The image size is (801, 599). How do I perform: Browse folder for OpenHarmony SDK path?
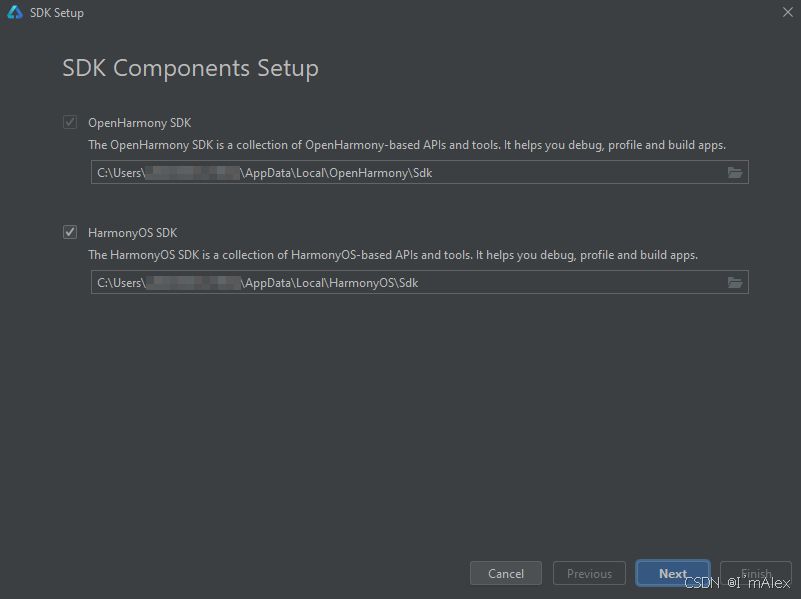(735, 173)
